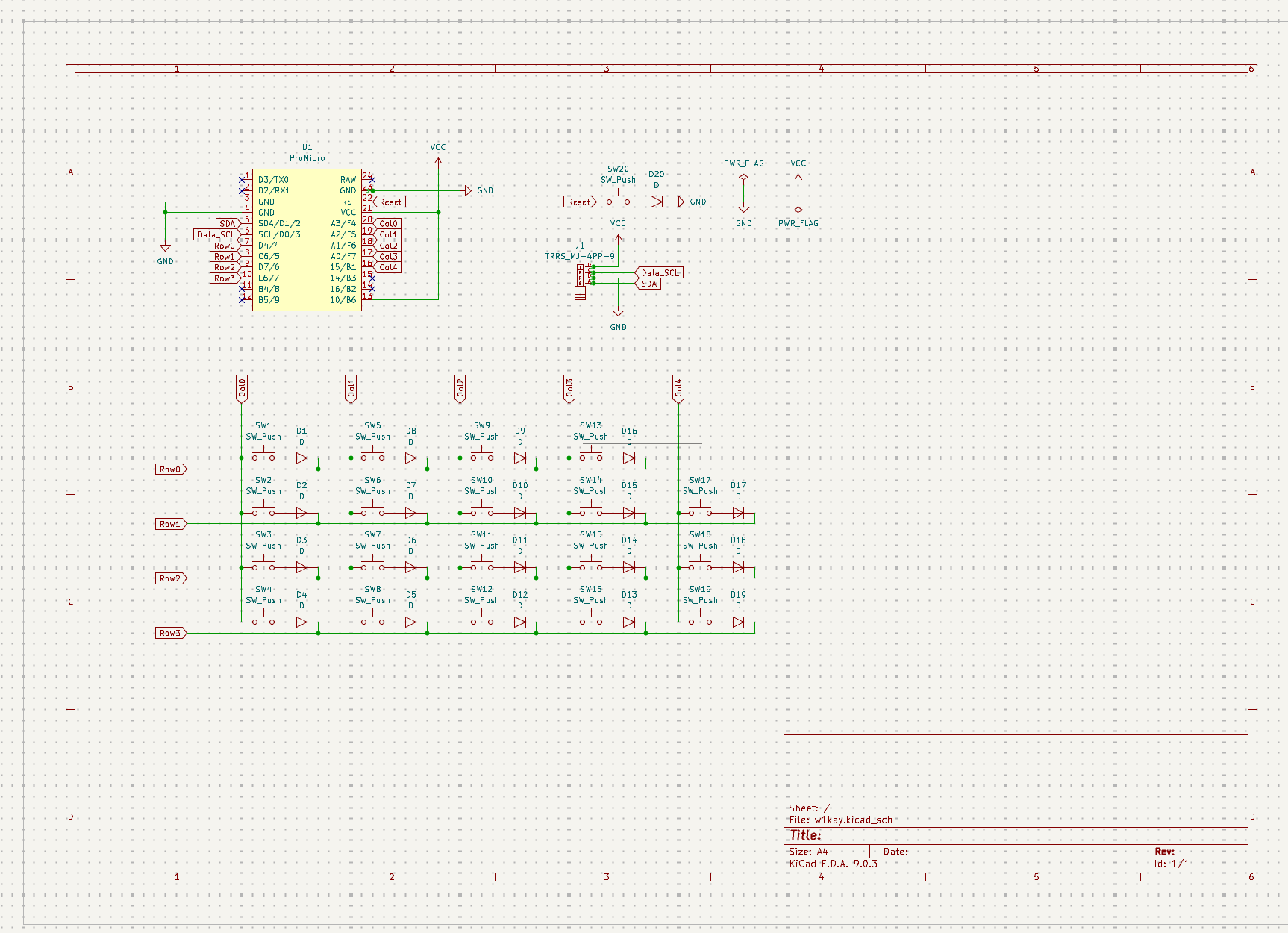This screenshot has height=933, width=1288.
Task: Click the SDA label left of ProMicro pin 5
Action: 228,223
